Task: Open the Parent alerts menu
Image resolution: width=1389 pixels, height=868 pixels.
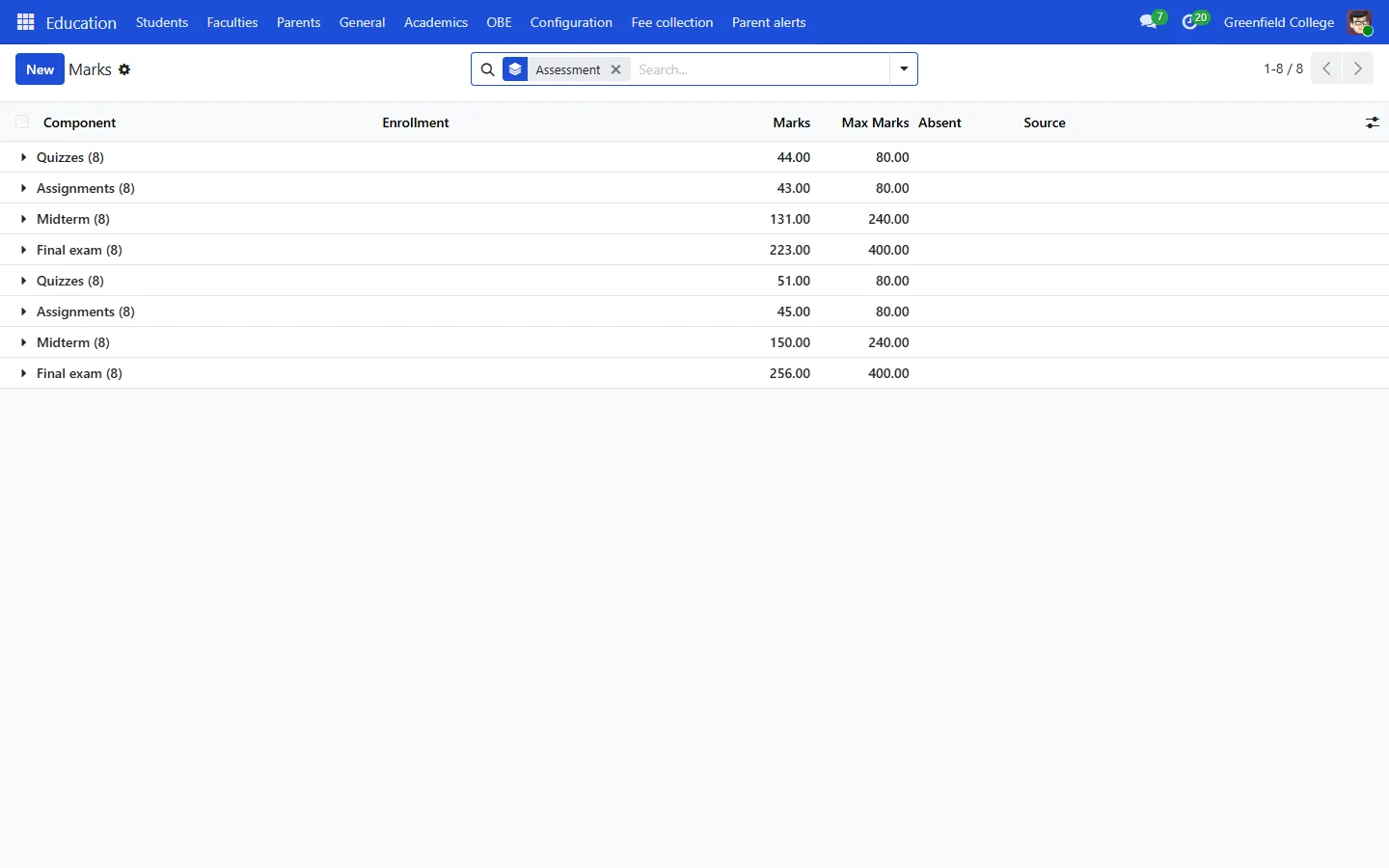Action: [769, 22]
